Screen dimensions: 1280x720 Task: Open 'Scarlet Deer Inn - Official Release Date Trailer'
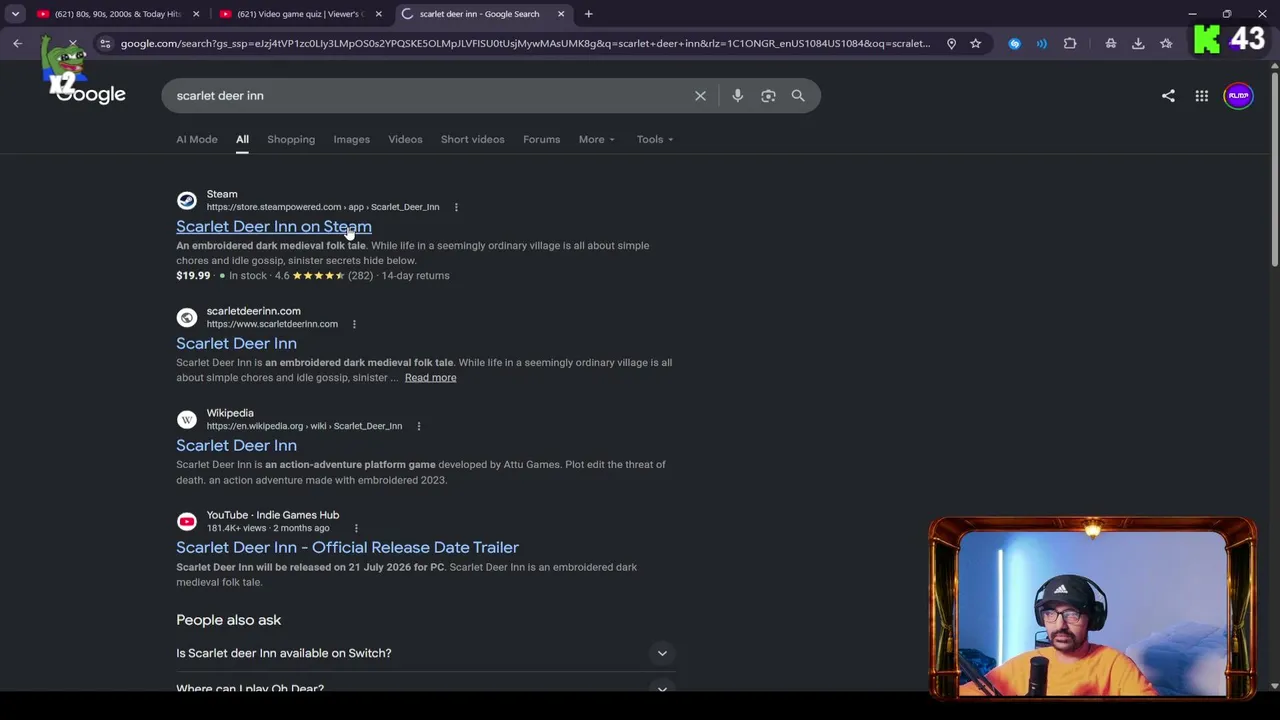347,548
